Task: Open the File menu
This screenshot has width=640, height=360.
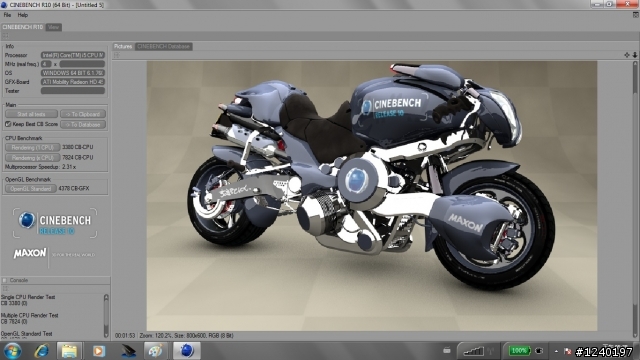Action: [7, 15]
